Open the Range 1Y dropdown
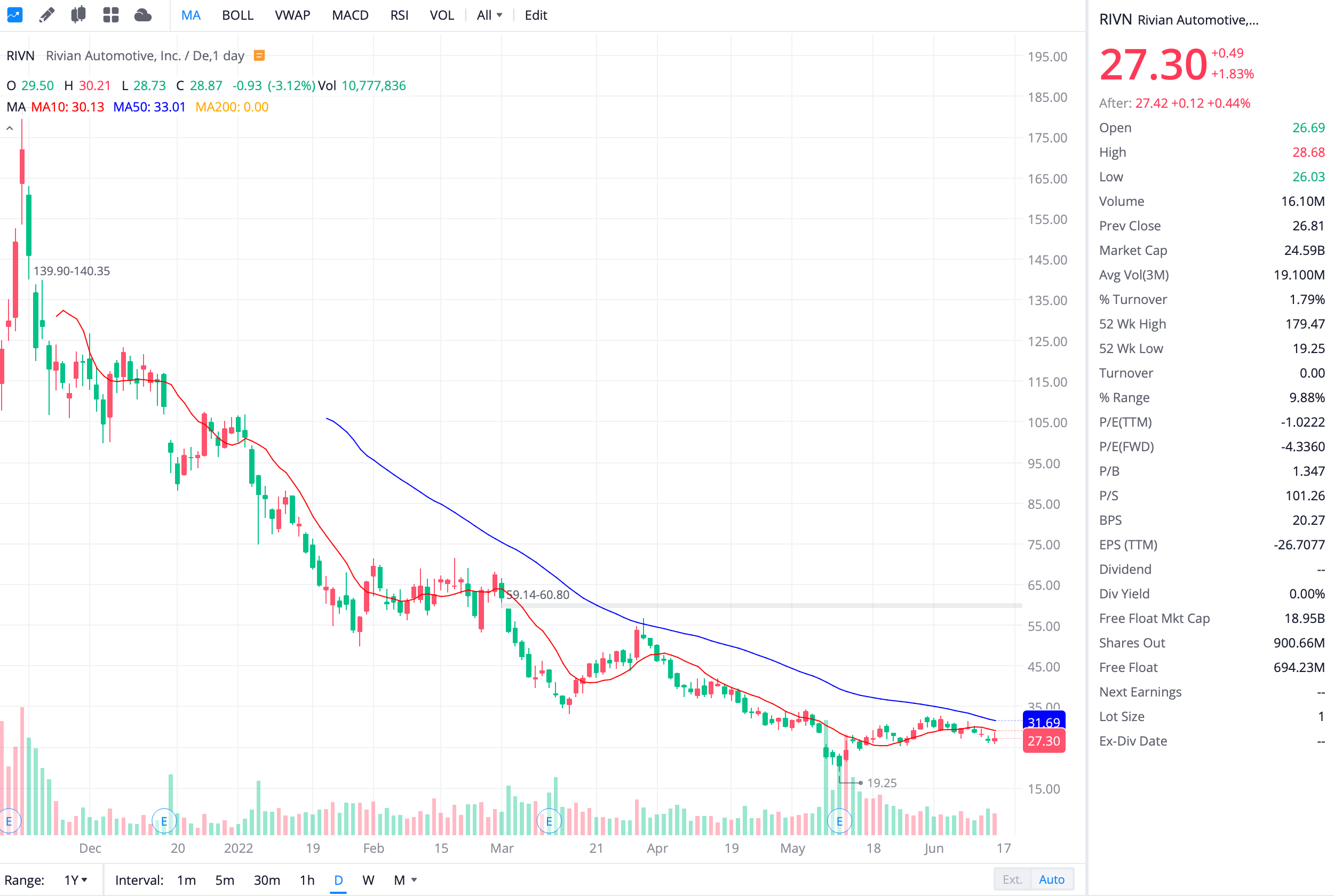The height and width of the screenshot is (896, 1334). pyautogui.click(x=76, y=880)
